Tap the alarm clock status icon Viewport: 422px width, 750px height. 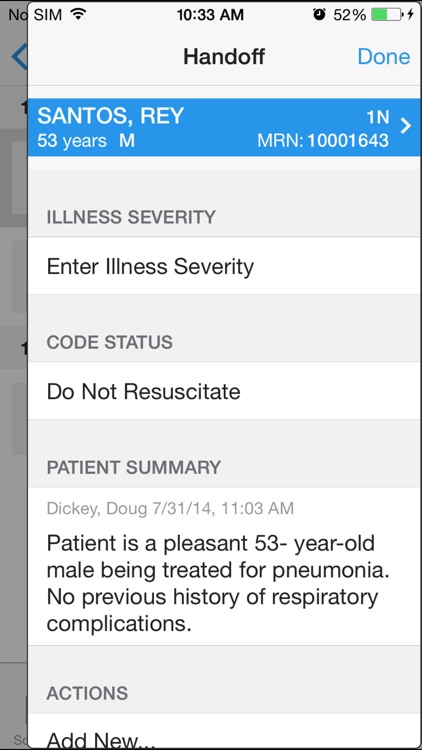click(x=319, y=15)
